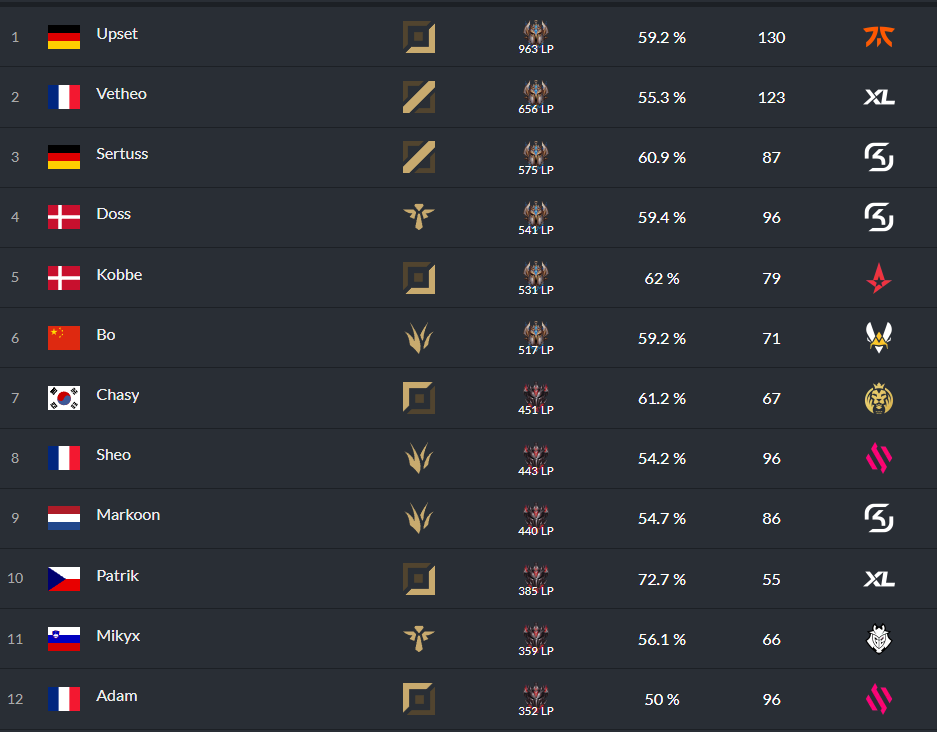This screenshot has height=732, width=937.
Task: Click the G2 samurai logo in Mikyx's row
Action: pyautogui.click(x=878, y=639)
